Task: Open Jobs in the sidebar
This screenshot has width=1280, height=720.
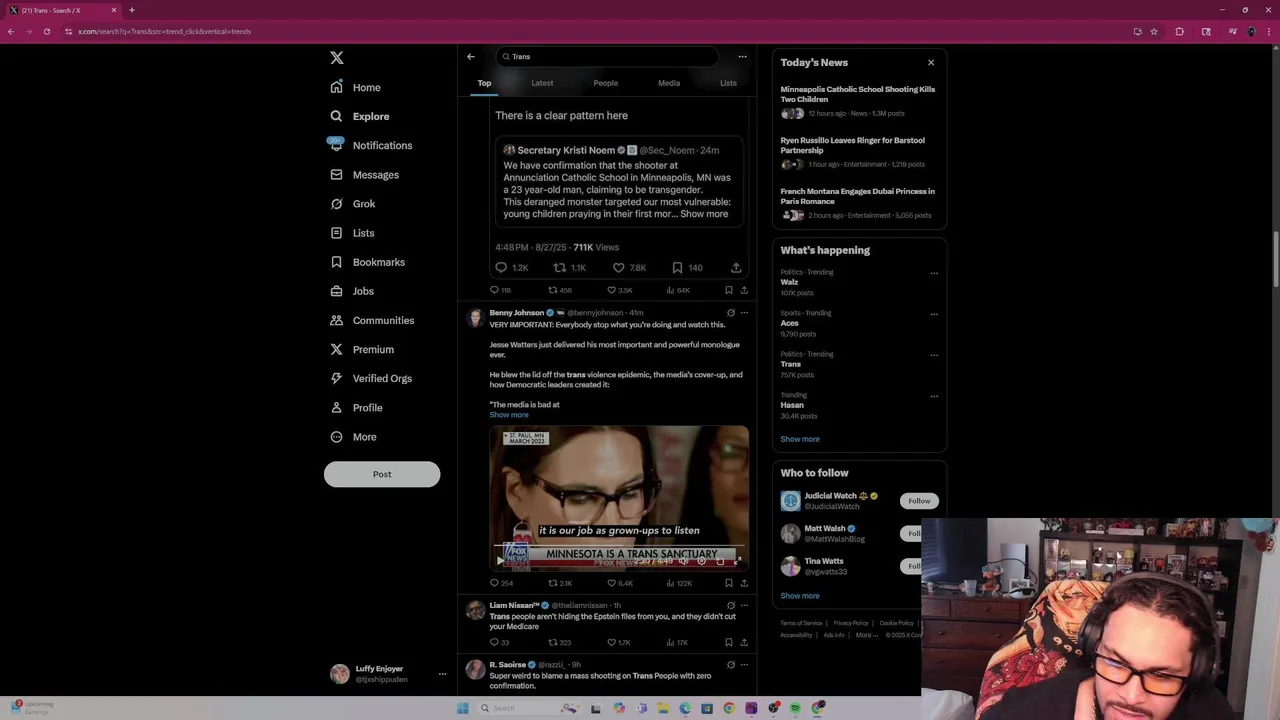Action: tap(352, 291)
